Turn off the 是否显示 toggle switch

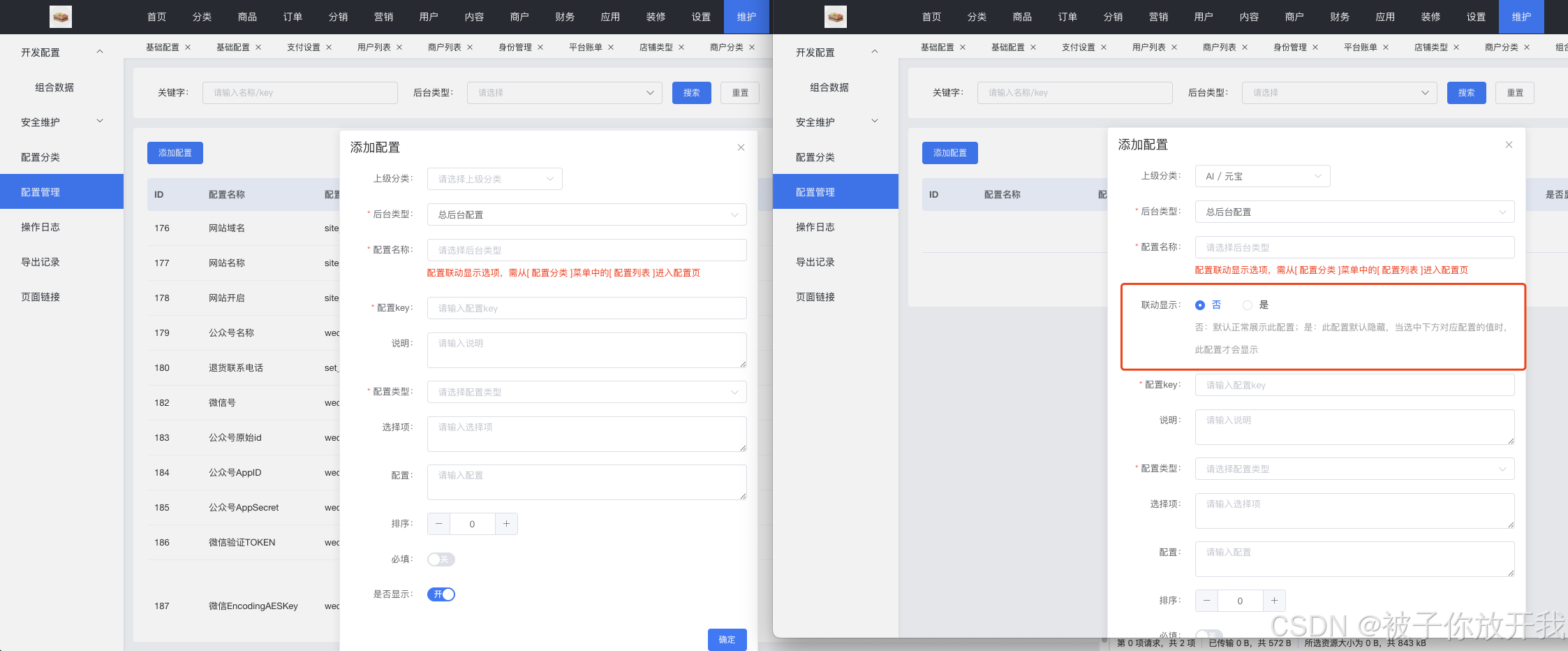(441, 594)
